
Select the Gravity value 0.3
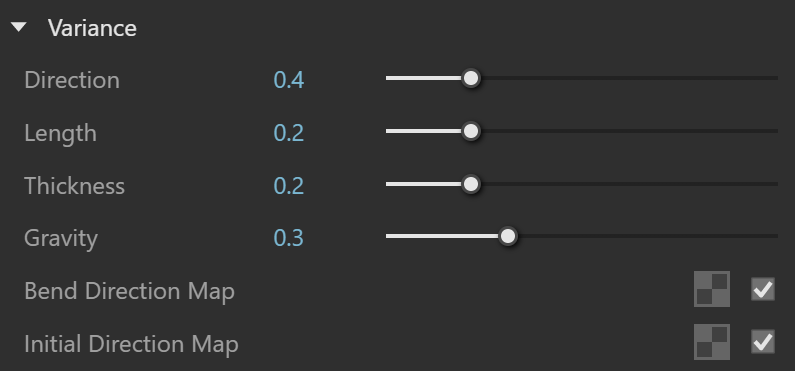pos(288,238)
